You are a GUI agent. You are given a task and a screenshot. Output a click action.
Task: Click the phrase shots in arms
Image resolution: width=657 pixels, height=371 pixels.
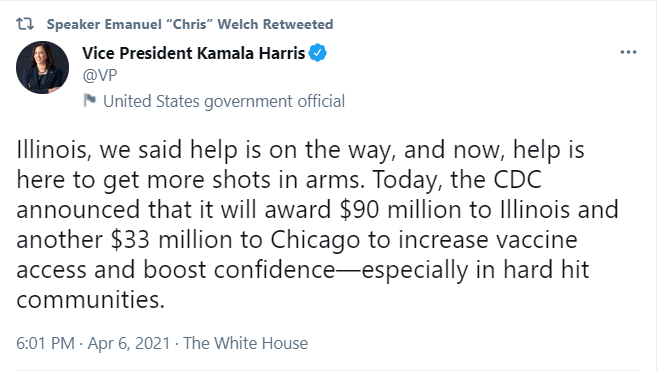pyautogui.click(x=286, y=179)
